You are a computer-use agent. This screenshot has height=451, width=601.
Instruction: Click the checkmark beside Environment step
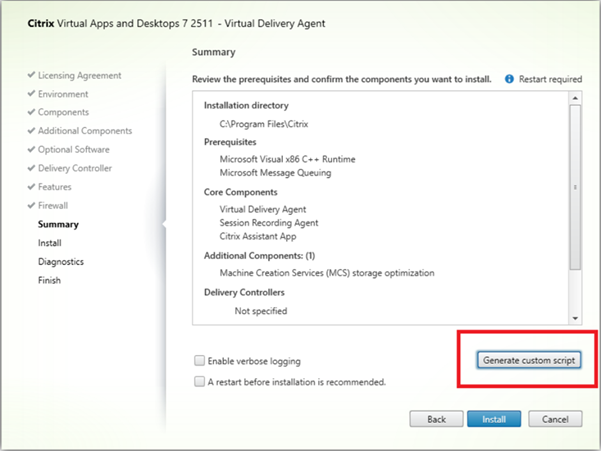pyautogui.click(x=31, y=94)
